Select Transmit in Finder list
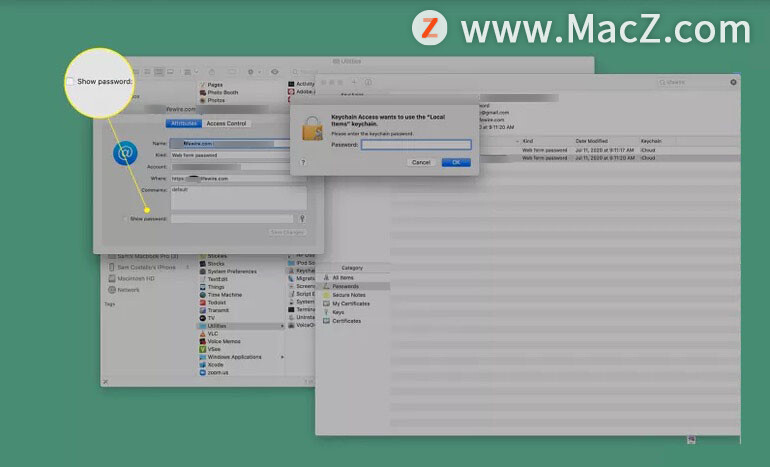 point(218,310)
